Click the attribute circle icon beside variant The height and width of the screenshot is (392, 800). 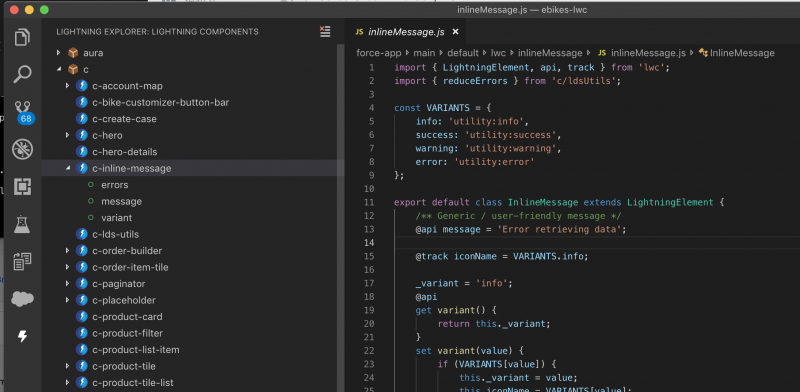coord(91,217)
